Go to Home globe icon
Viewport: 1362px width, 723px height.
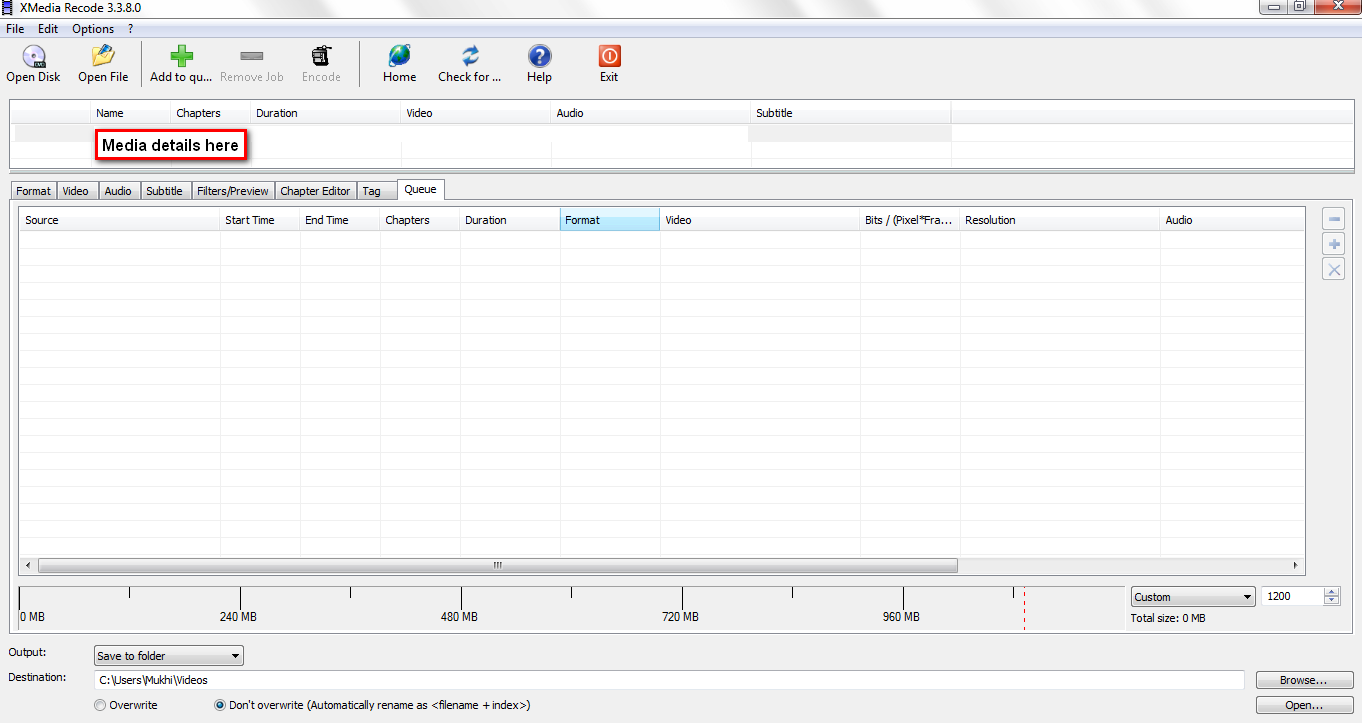tap(399, 56)
